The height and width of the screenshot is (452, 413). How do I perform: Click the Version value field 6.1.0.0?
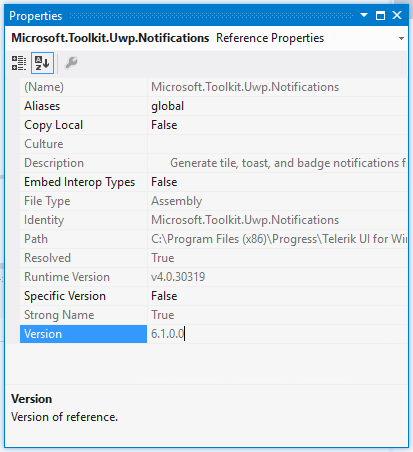pyautogui.click(x=277, y=334)
